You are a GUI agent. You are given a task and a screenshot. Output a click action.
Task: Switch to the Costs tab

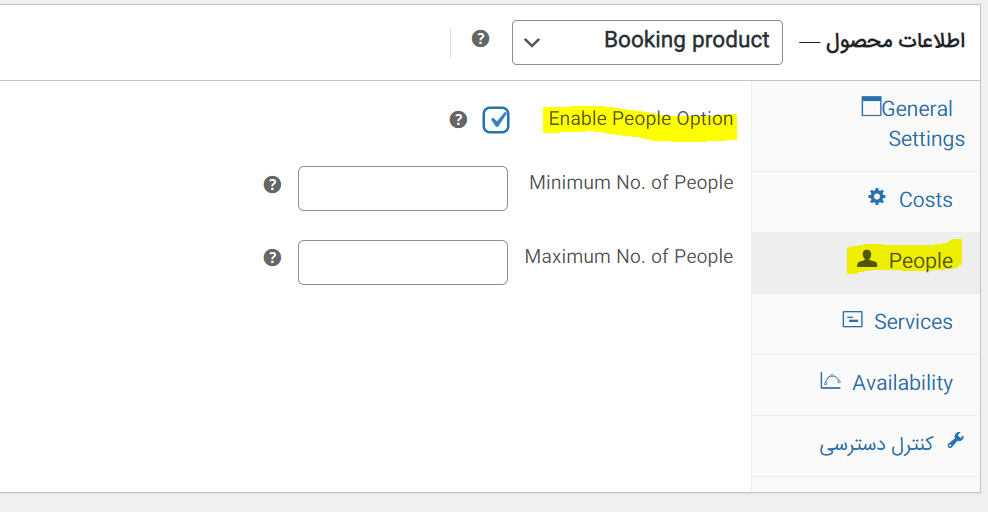(x=925, y=200)
